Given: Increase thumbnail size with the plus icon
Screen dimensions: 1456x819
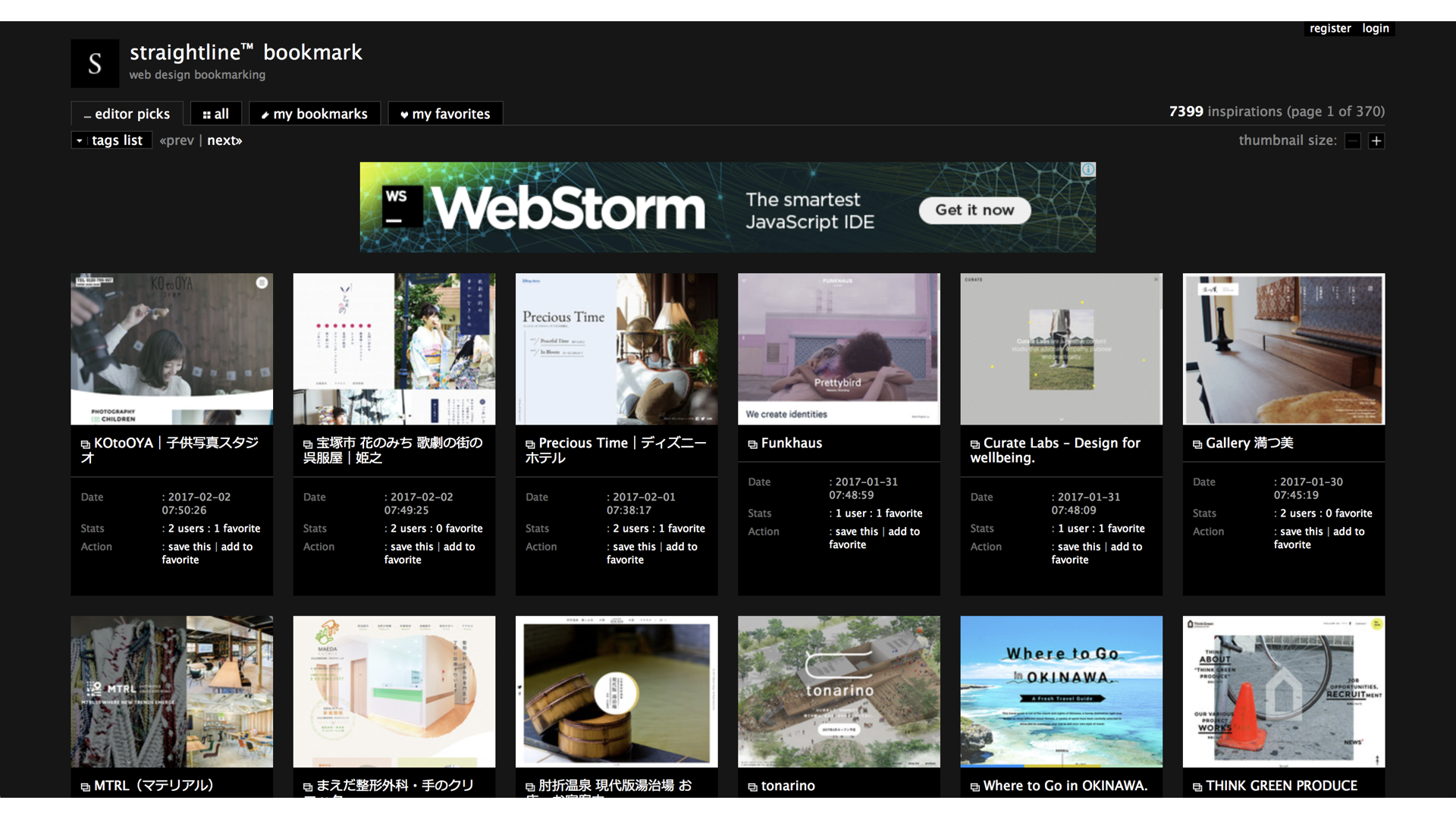Looking at the screenshot, I should coord(1376,141).
